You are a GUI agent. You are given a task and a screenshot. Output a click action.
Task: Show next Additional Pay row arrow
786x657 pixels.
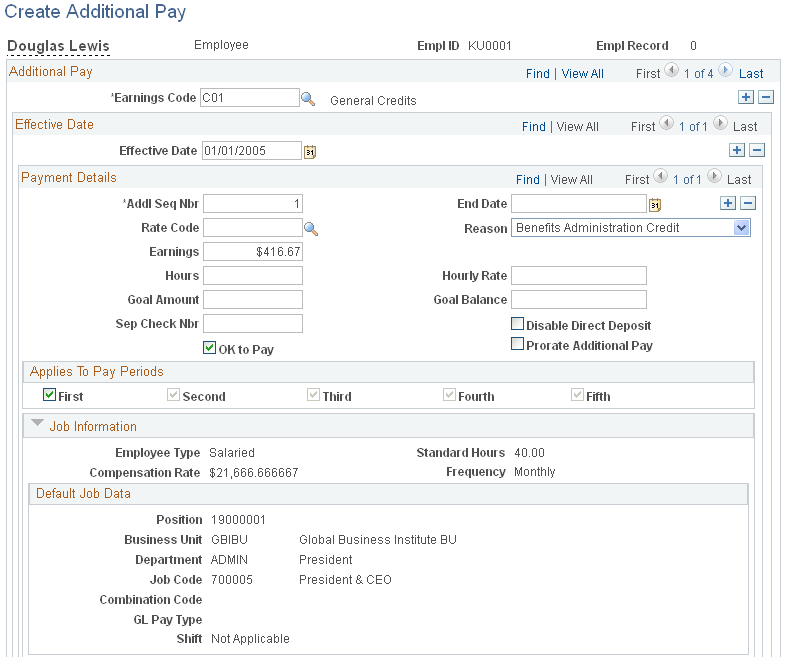725,70
